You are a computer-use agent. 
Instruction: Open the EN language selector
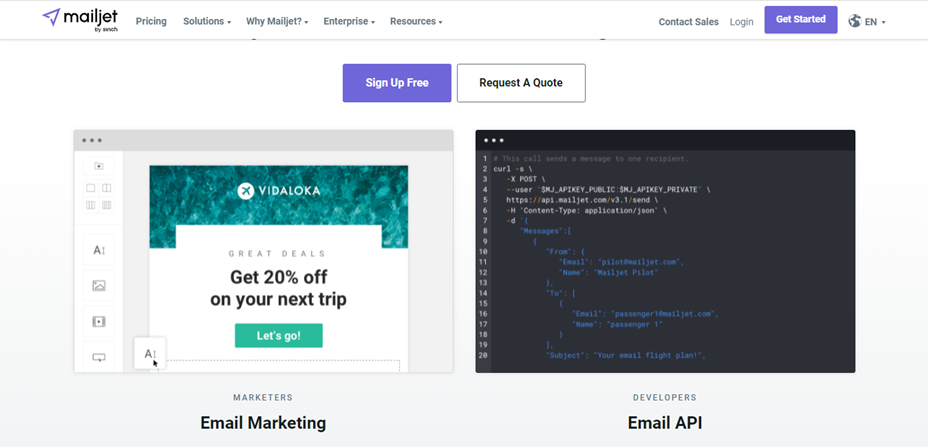tap(874, 21)
